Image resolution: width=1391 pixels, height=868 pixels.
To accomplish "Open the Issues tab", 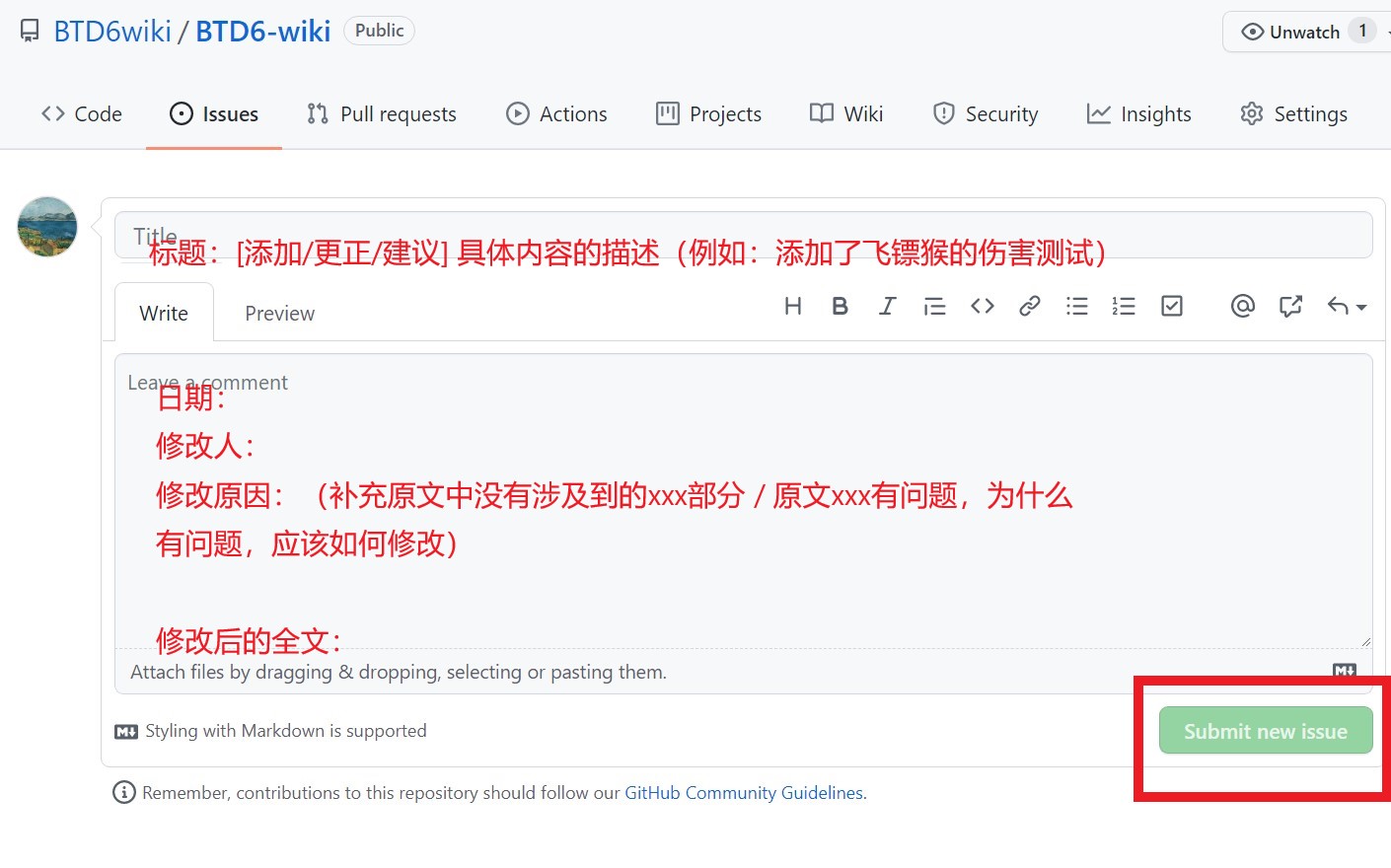I will click(214, 114).
